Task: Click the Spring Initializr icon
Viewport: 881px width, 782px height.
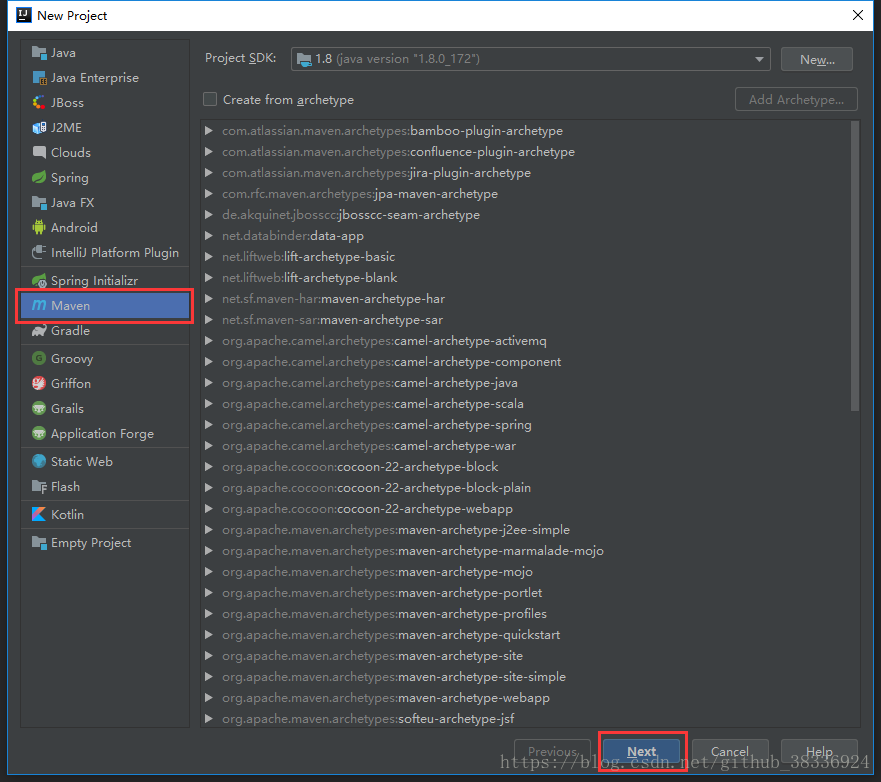Action: (x=39, y=280)
